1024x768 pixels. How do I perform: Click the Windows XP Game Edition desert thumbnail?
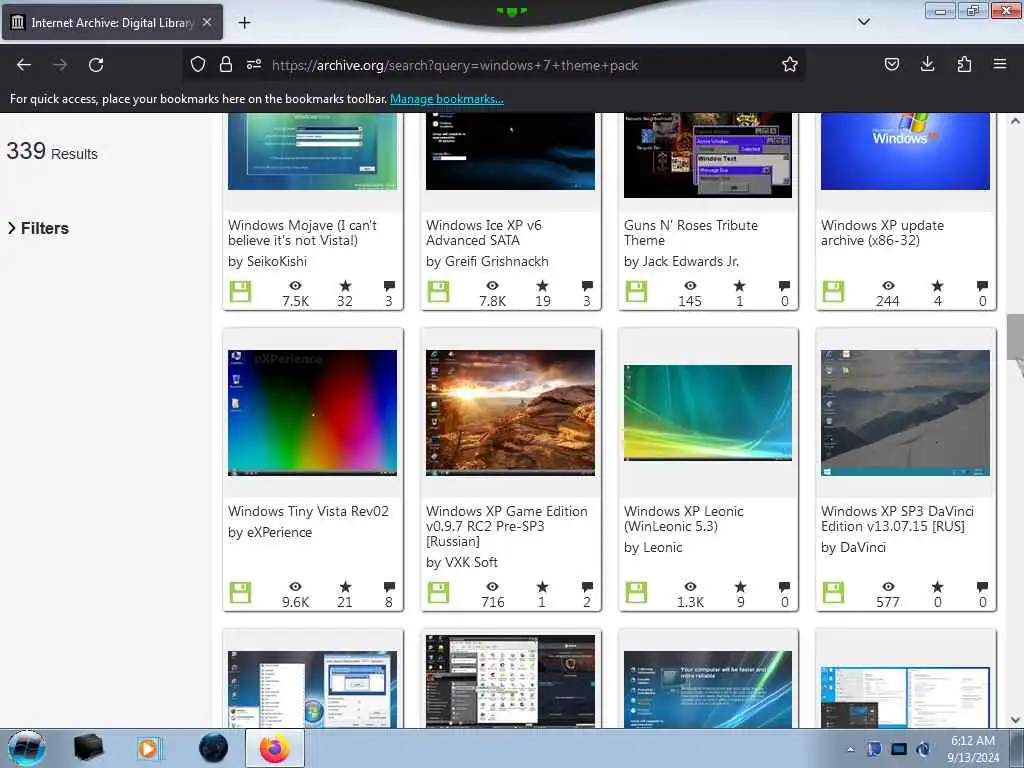pos(510,413)
